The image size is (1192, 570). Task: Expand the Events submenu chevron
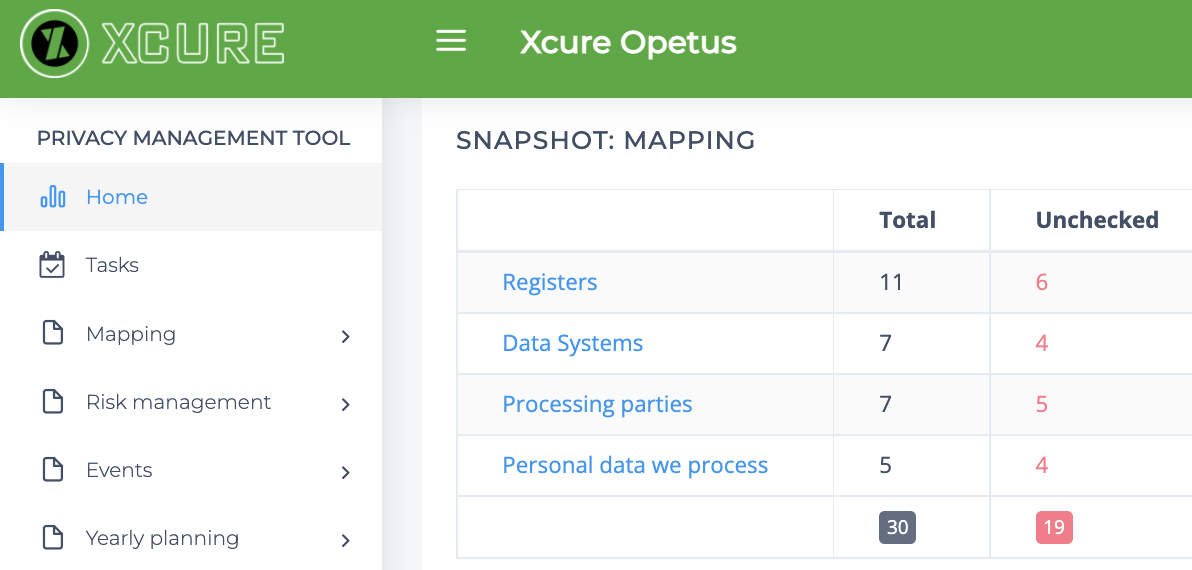(x=345, y=472)
